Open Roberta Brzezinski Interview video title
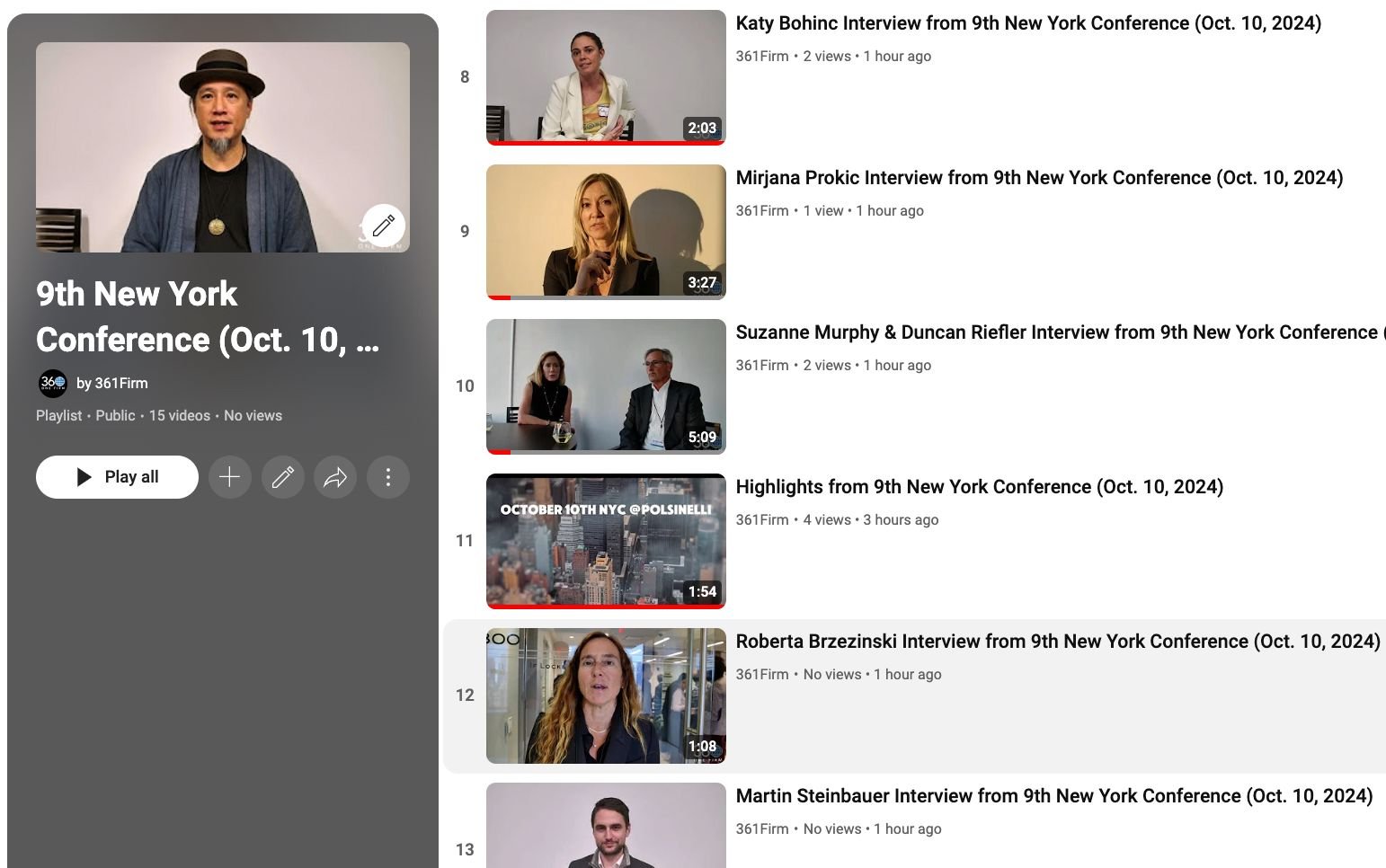 click(x=1058, y=642)
